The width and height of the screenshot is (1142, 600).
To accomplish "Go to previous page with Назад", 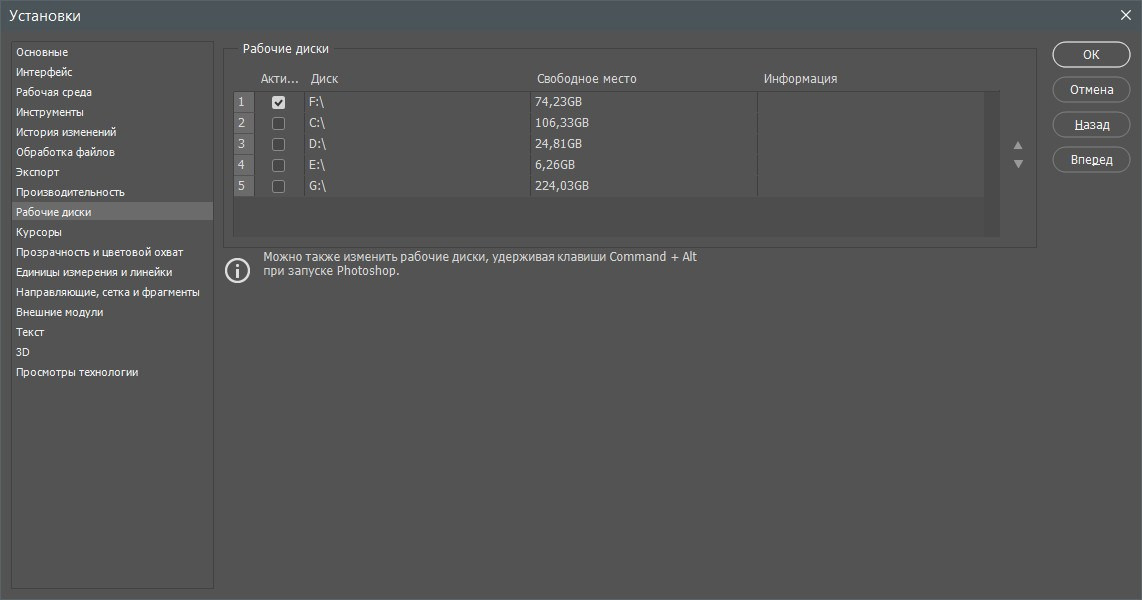I will coord(1091,125).
